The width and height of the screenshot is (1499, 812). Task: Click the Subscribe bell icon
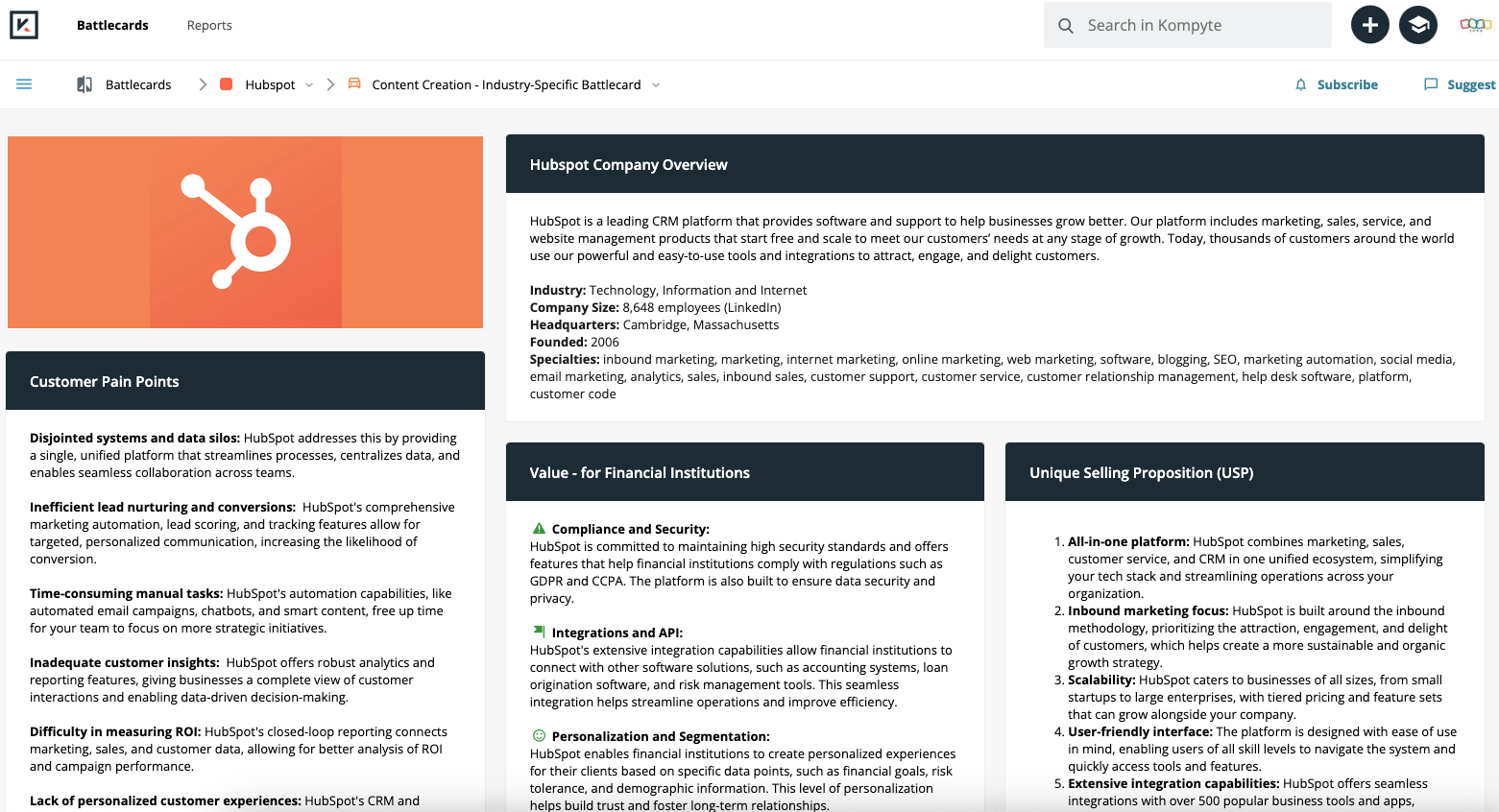tap(1301, 84)
